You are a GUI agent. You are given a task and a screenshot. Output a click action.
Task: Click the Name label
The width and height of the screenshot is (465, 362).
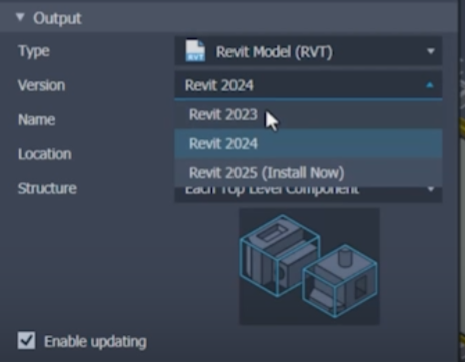coord(36,119)
